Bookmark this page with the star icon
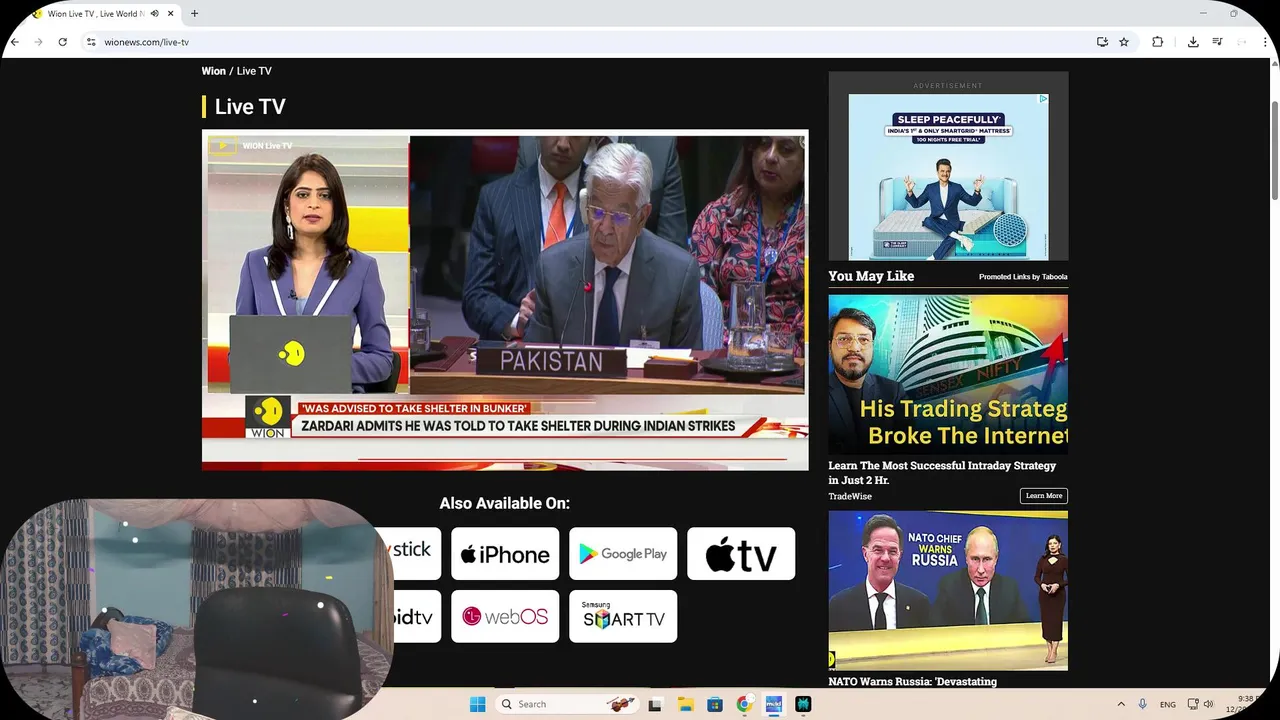1280x720 pixels. 1124,42
